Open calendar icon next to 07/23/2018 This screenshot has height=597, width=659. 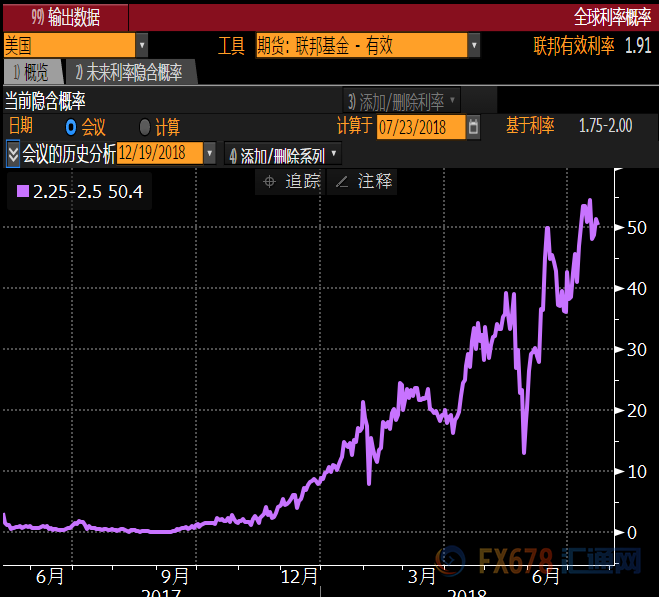473,127
